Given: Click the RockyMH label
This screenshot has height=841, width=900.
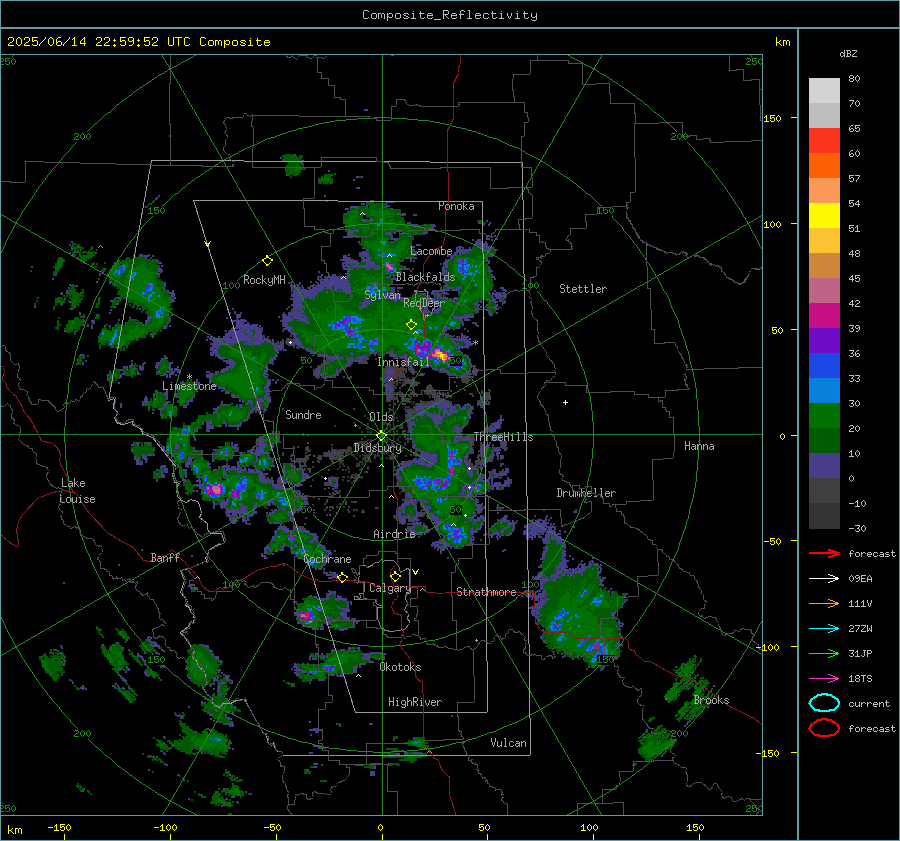Looking at the screenshot, I should 264,280.
